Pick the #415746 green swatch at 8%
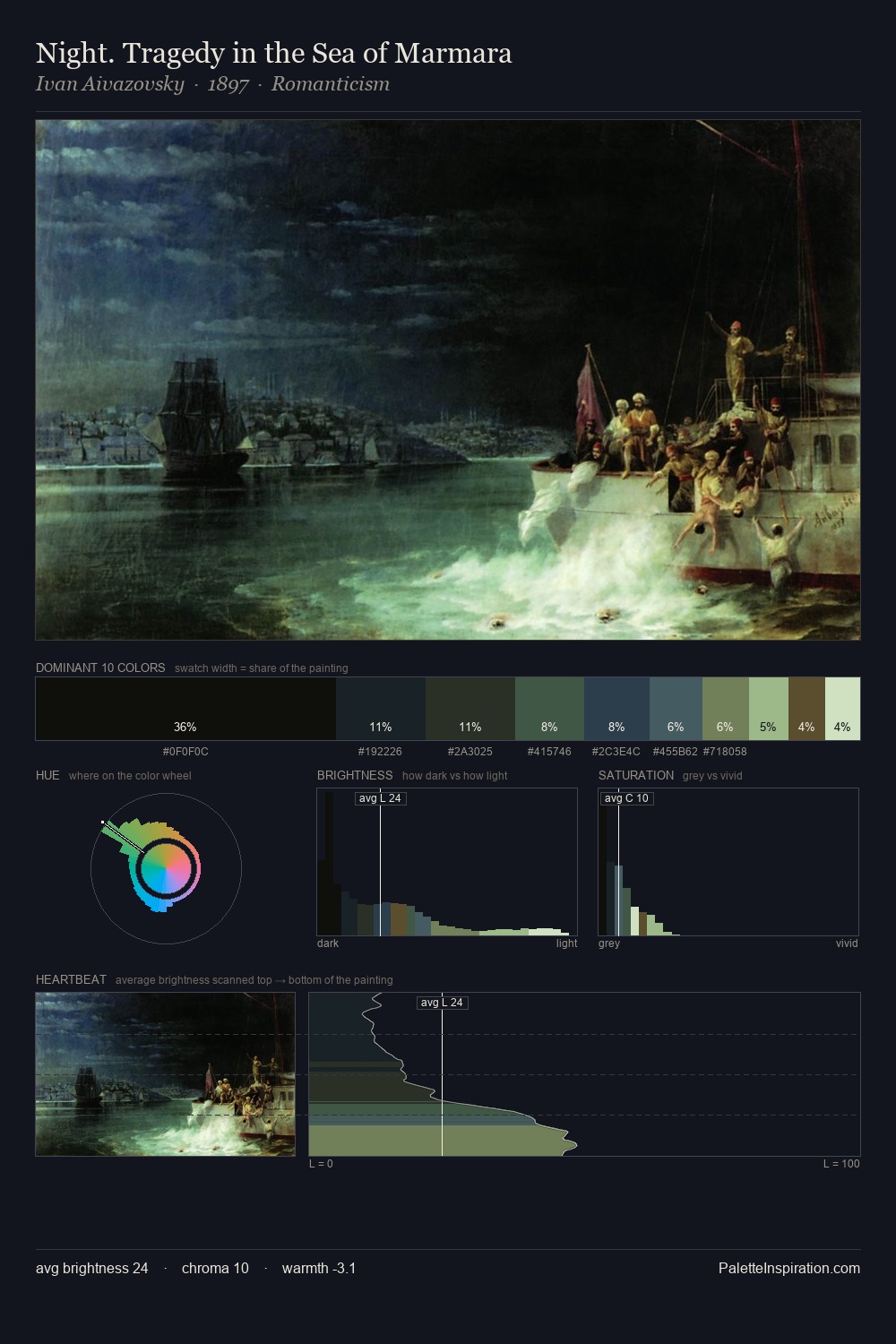This screenshot has height=1344, width=896. tap(549, 709)
